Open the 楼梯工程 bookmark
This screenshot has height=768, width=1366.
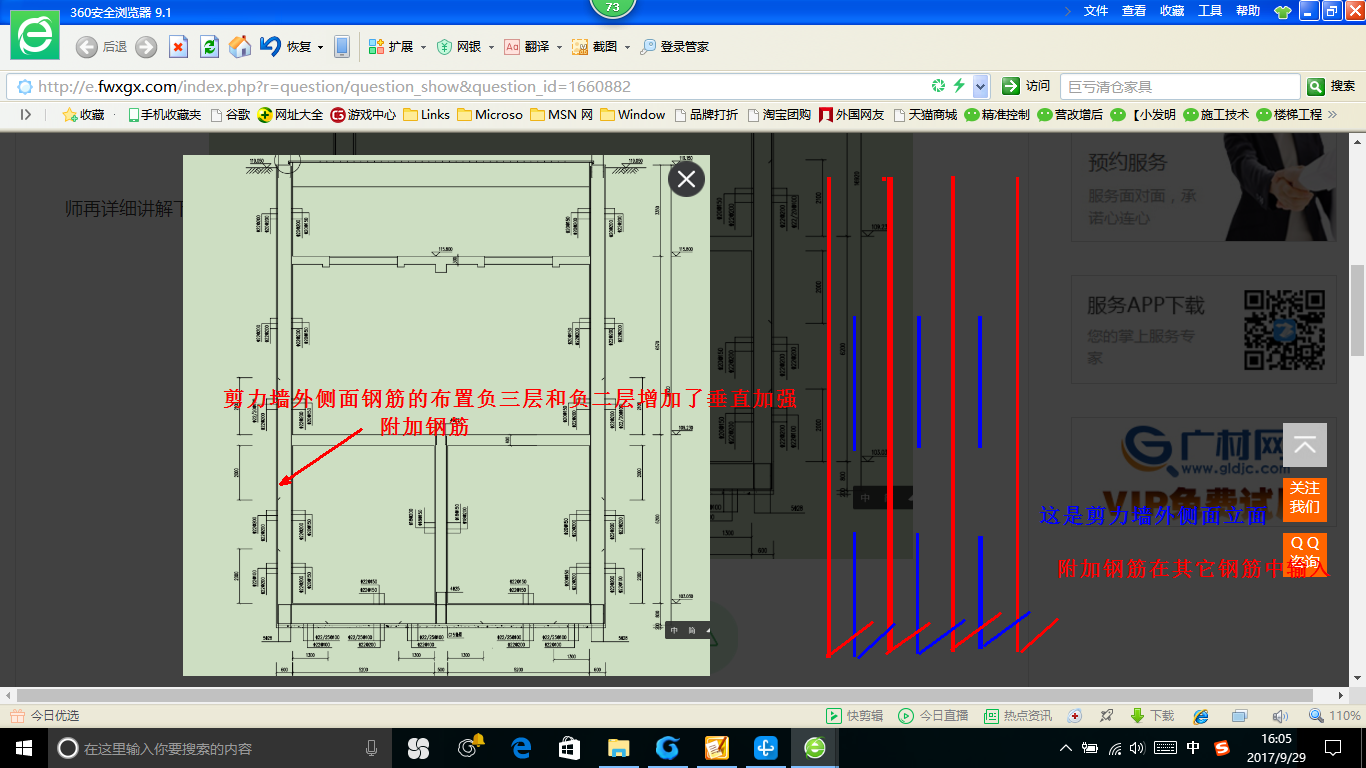[x=1289, y=115]
